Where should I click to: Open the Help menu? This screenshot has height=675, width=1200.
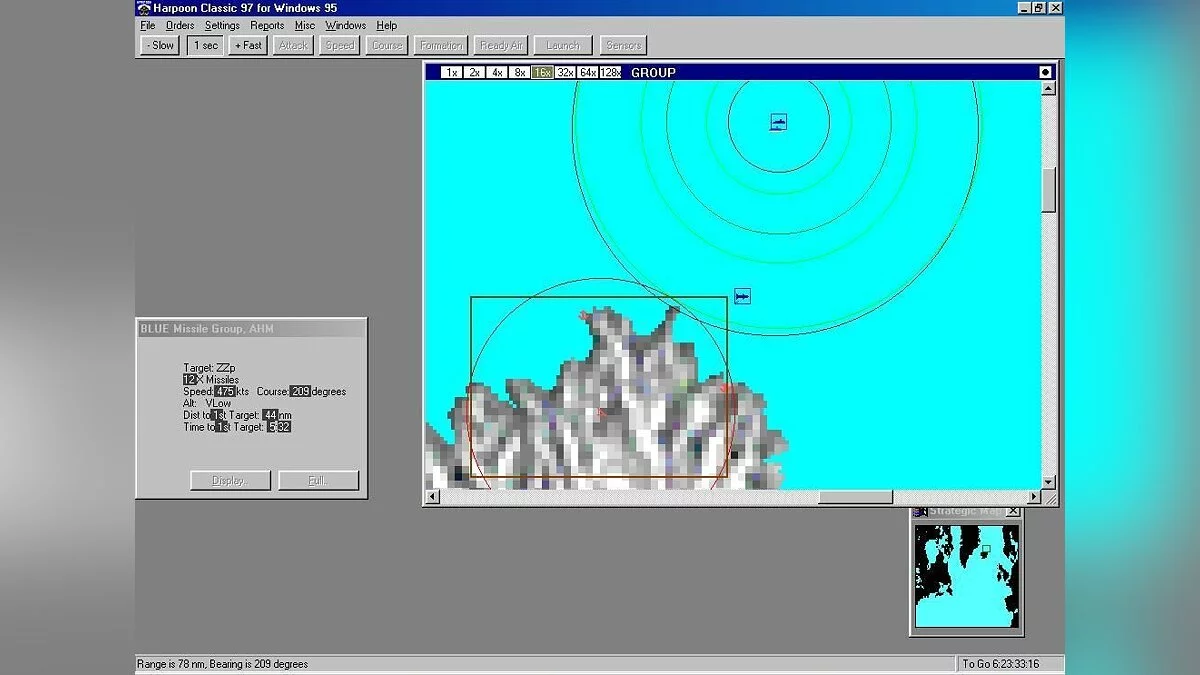[x=387, y=25]
